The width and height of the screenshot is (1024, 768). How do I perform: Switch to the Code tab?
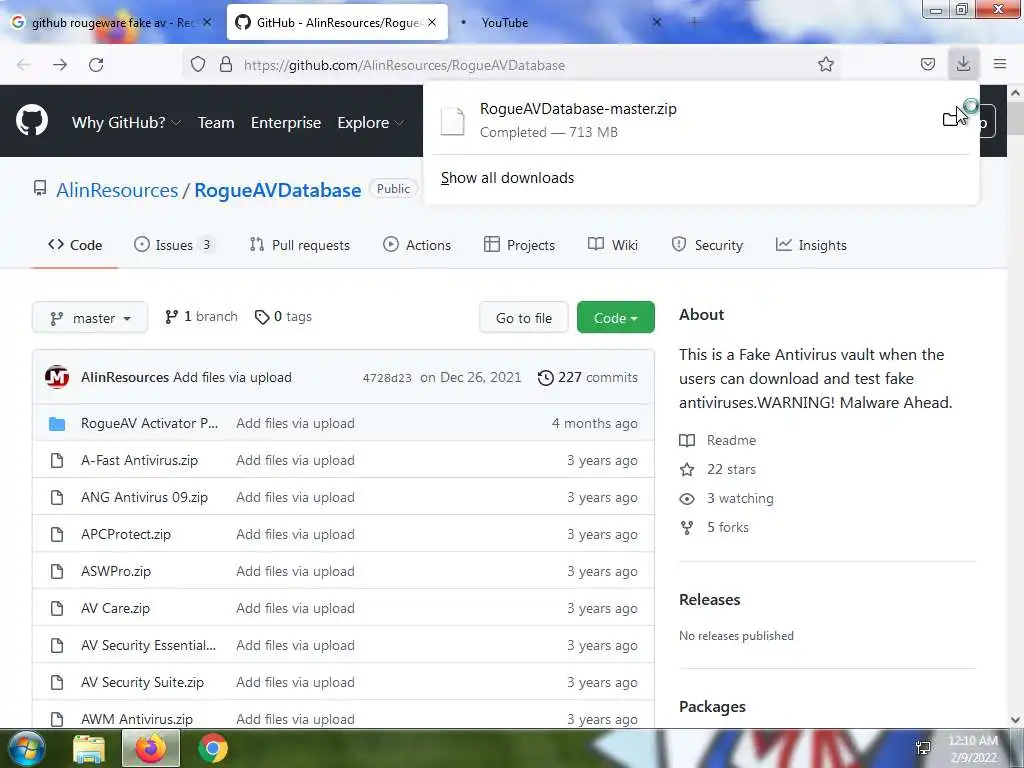pos(75,245)
